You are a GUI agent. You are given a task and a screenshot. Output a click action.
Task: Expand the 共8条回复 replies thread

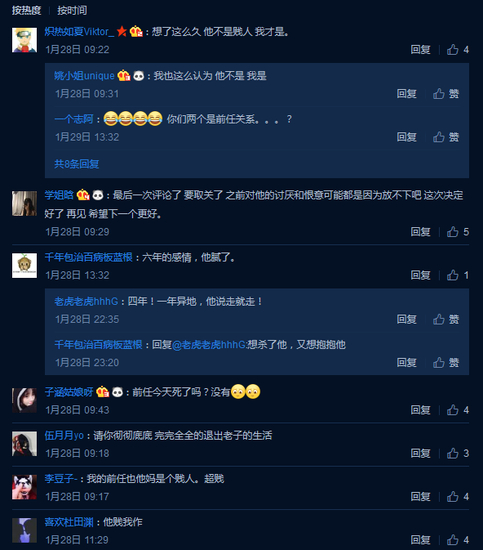tap(76, 164)
